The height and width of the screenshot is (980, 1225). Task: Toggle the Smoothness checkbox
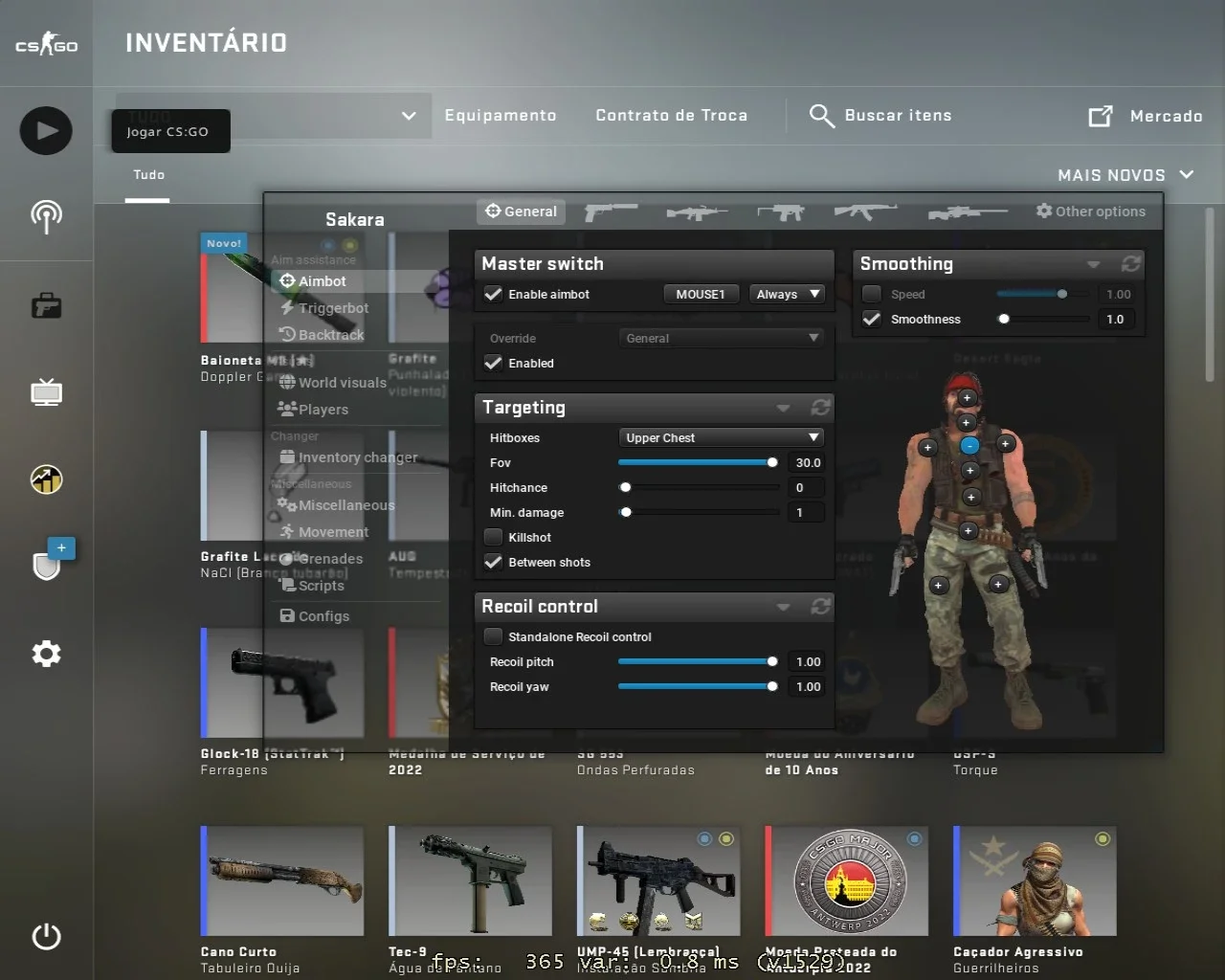[x=872, y=319]
